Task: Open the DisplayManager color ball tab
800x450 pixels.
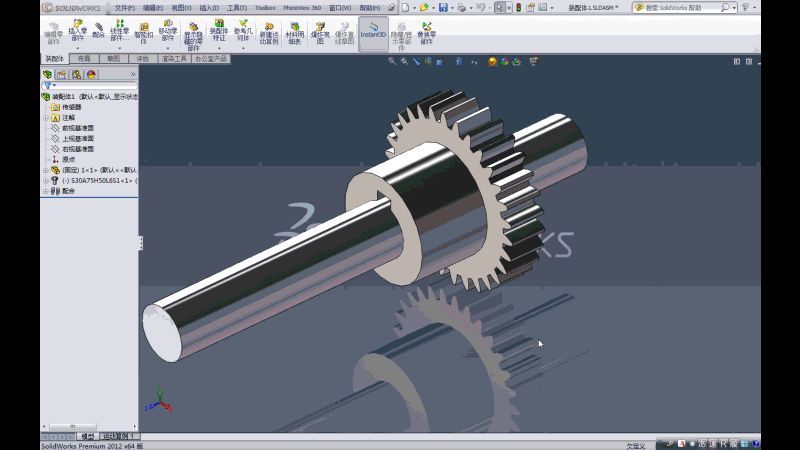Action: click(91, 74)
